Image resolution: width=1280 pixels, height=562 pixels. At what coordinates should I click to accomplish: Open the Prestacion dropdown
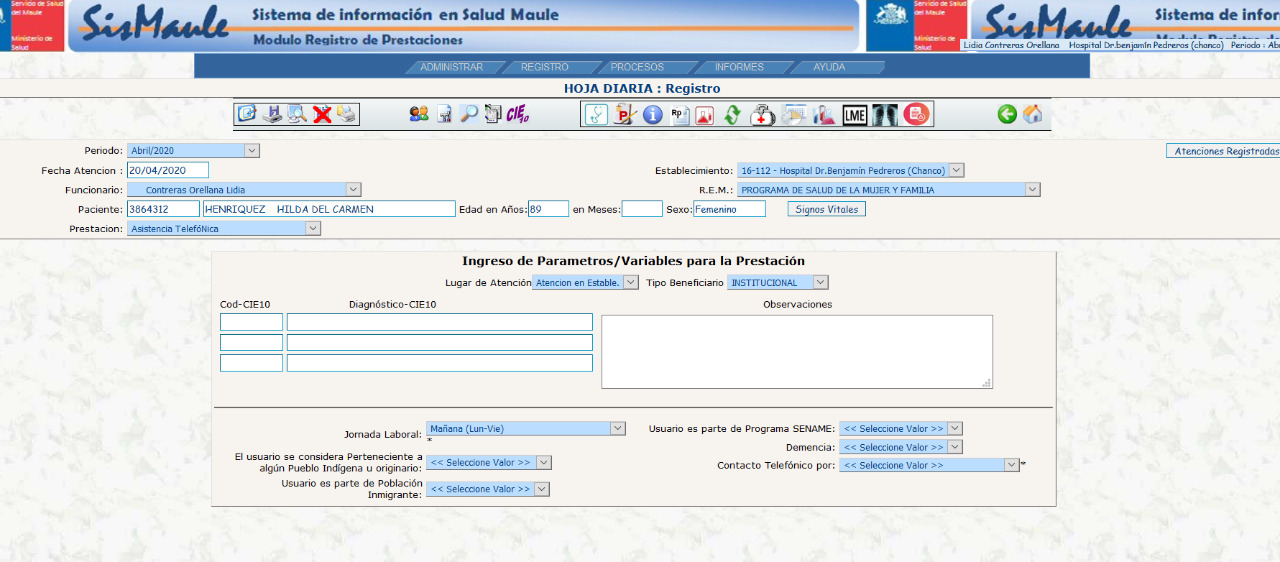pos(313,228)
